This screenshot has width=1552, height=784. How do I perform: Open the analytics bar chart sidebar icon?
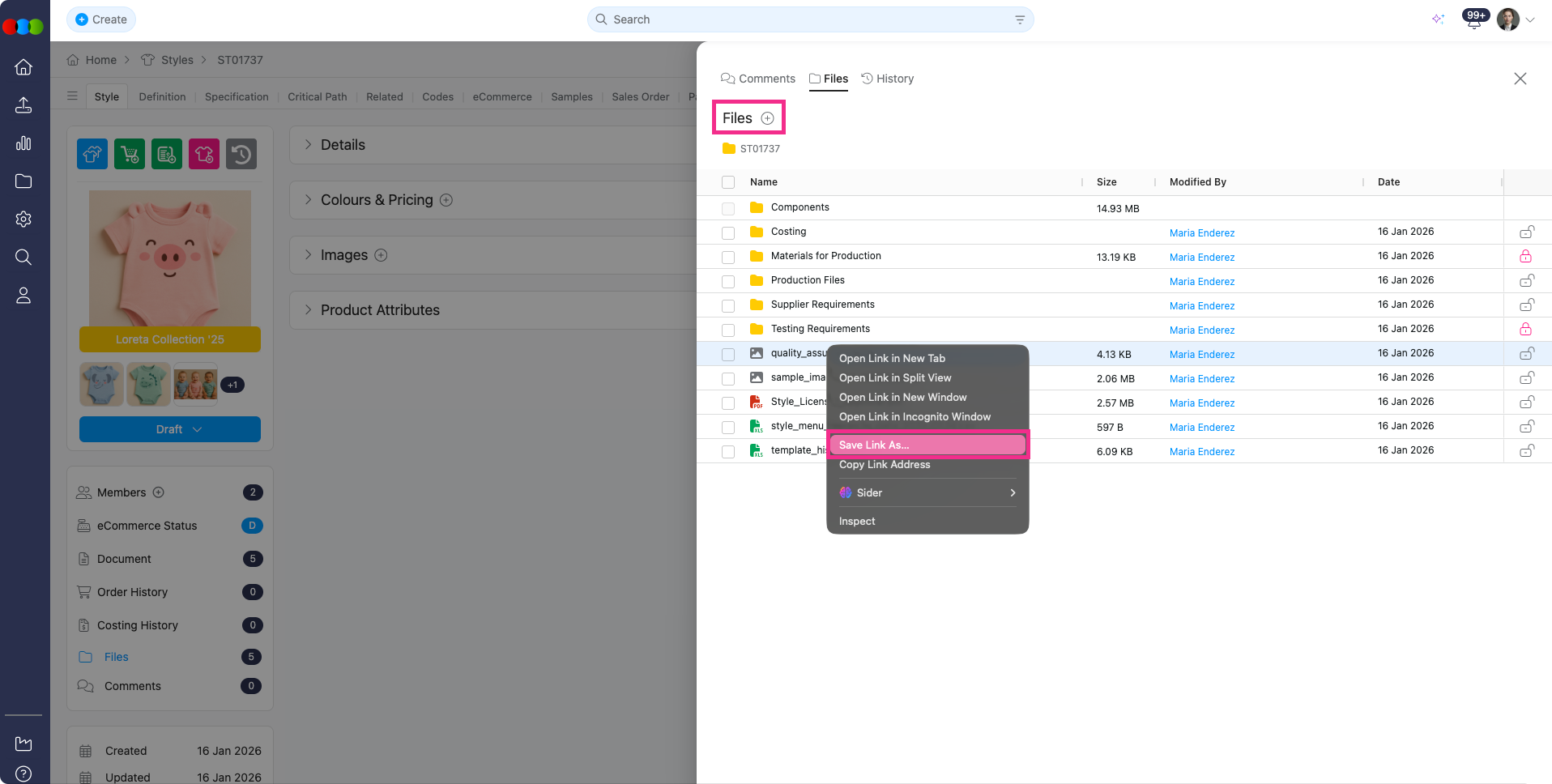[x=23, y=143]
